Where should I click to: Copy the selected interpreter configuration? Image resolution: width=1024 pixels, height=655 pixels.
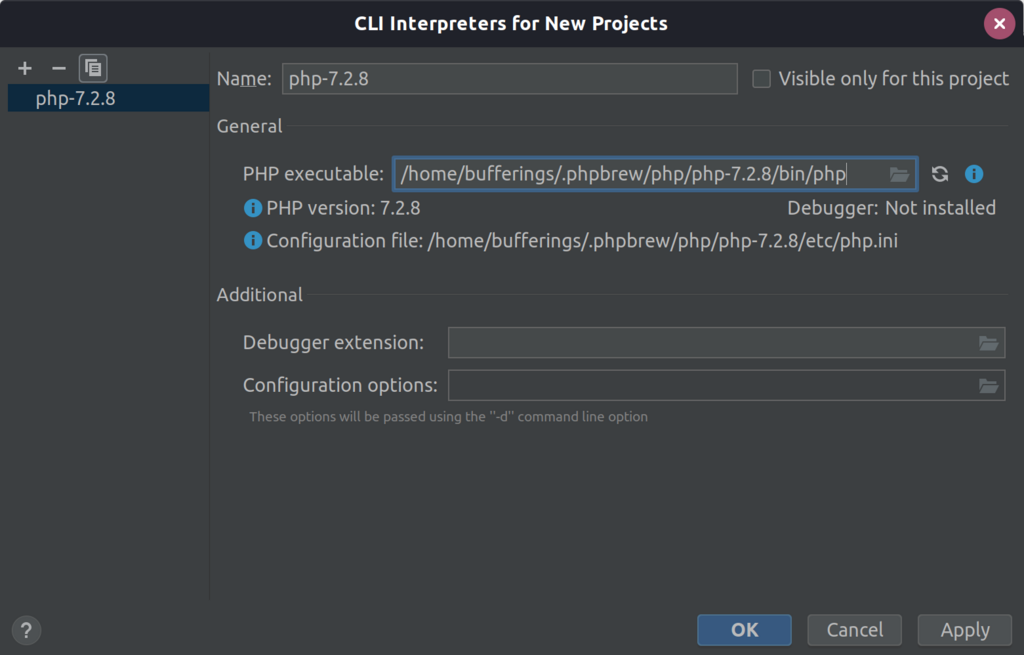(x=93, y=68)
